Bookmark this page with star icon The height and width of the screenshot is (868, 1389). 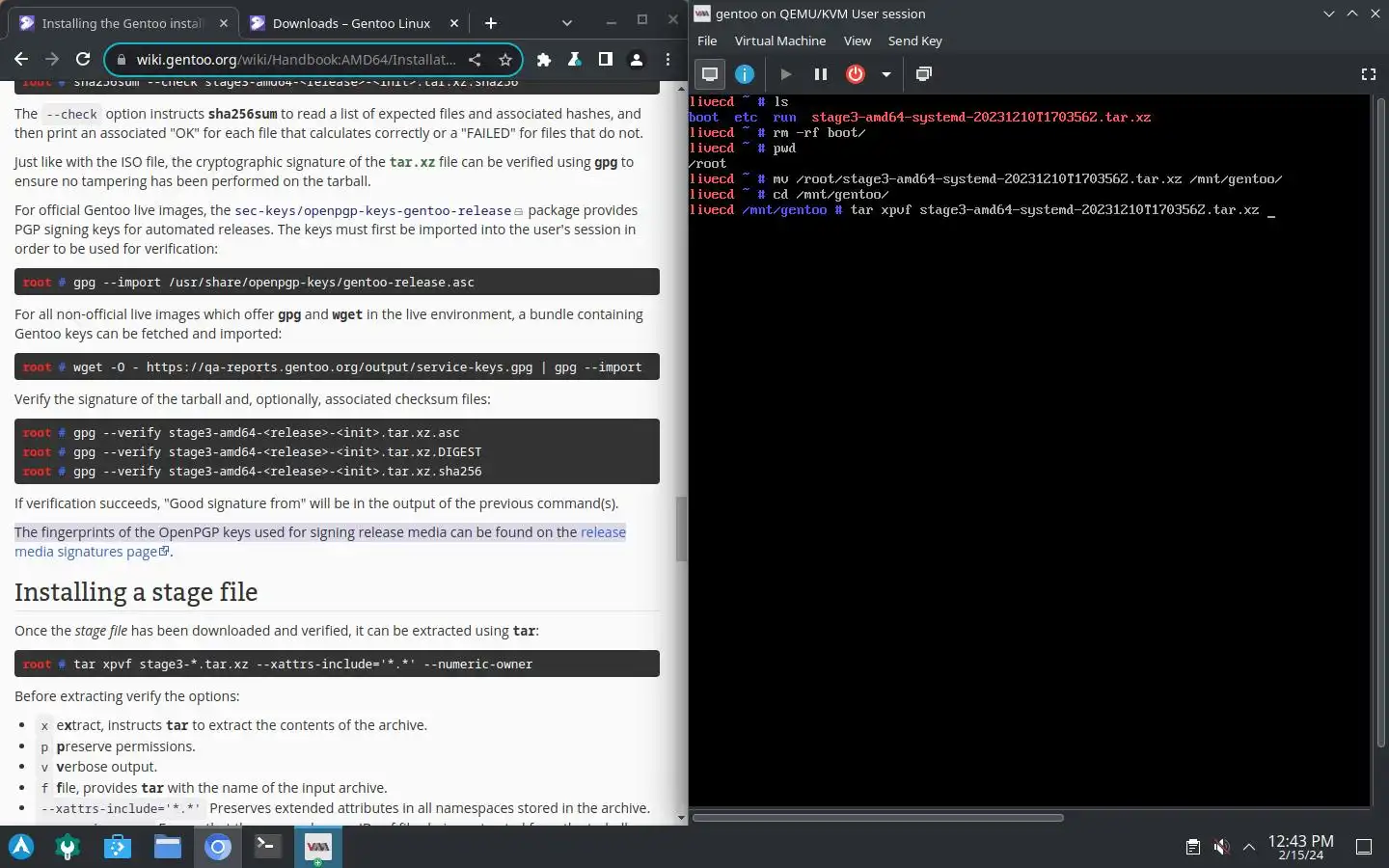point(504,60)
